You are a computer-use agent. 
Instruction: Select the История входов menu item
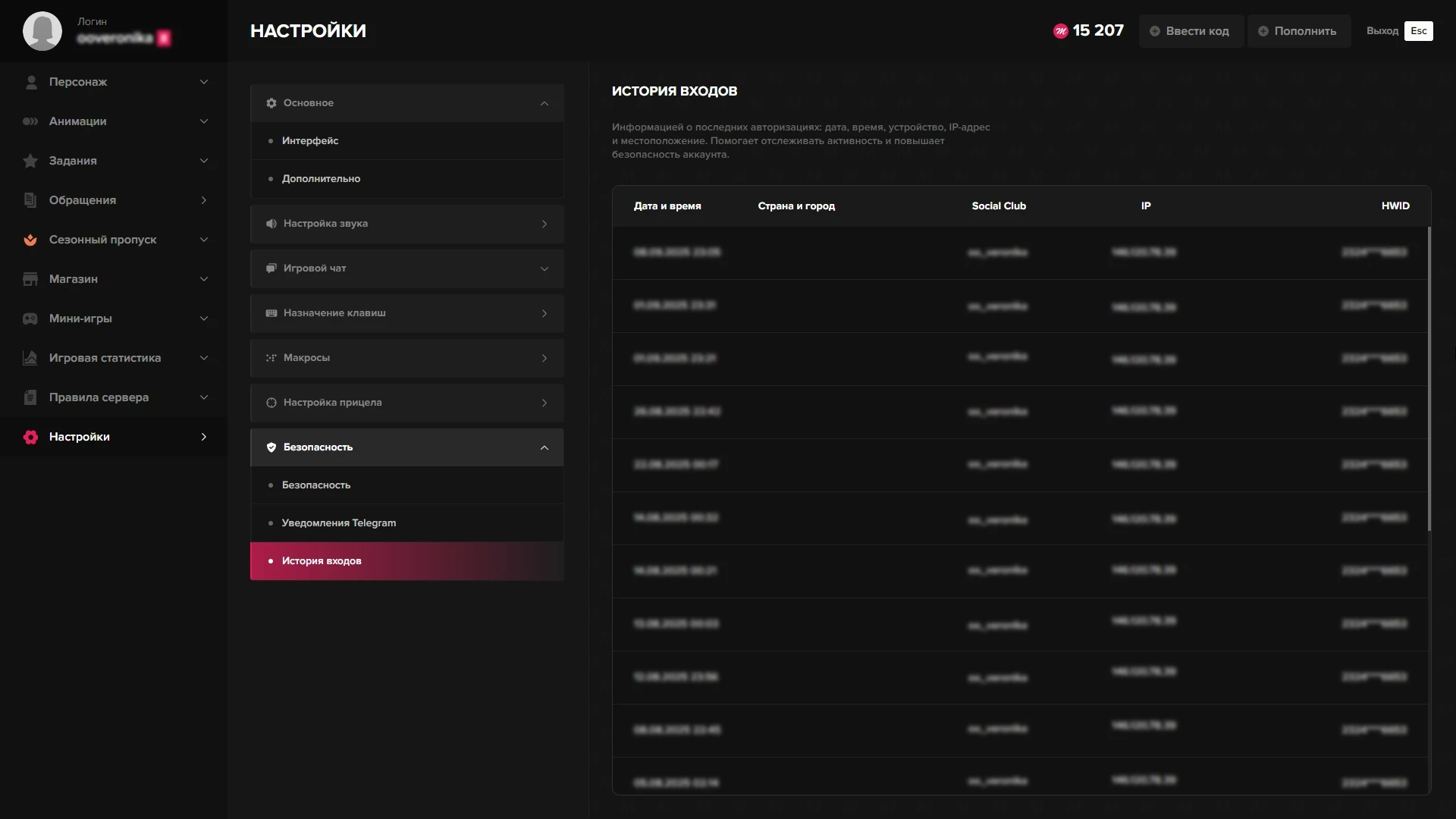(322, 561)
